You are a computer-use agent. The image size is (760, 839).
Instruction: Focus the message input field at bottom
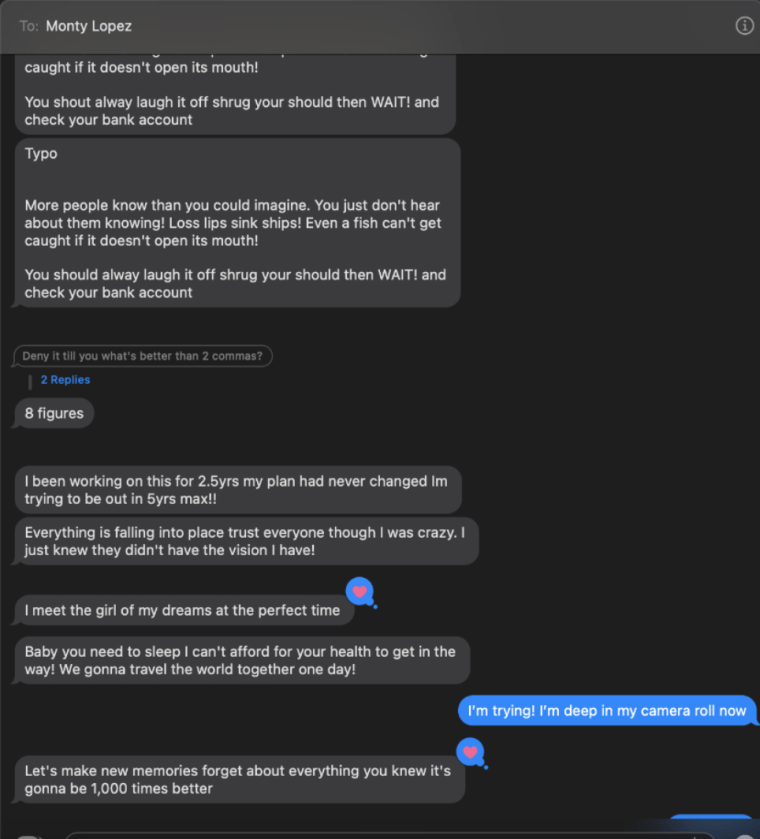pos(391,836)
